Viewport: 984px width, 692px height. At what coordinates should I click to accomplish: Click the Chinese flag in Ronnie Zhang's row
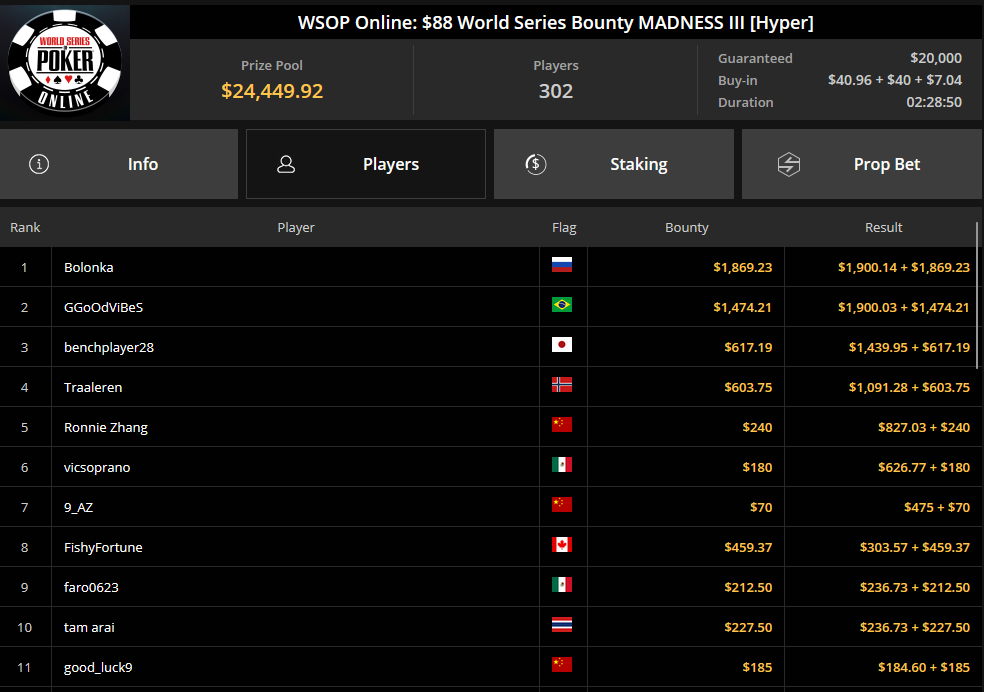coord(562,425)
